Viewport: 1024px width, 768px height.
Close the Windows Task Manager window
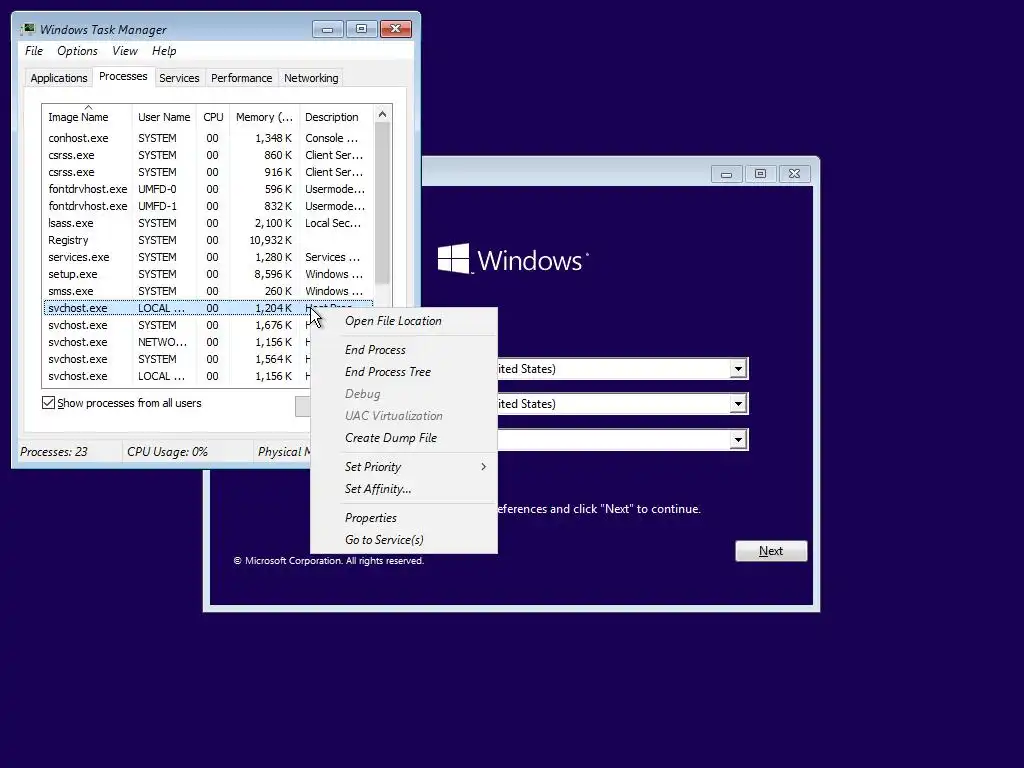click(395, 29)
